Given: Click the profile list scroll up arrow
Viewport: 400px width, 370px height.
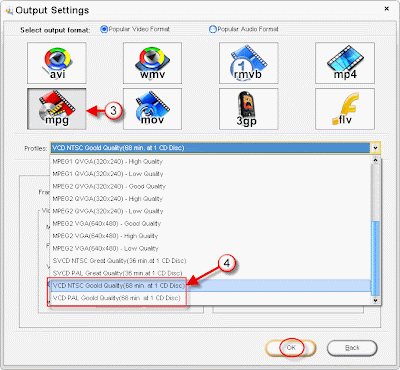Looking at the screenshot, I should pos(375,160).
